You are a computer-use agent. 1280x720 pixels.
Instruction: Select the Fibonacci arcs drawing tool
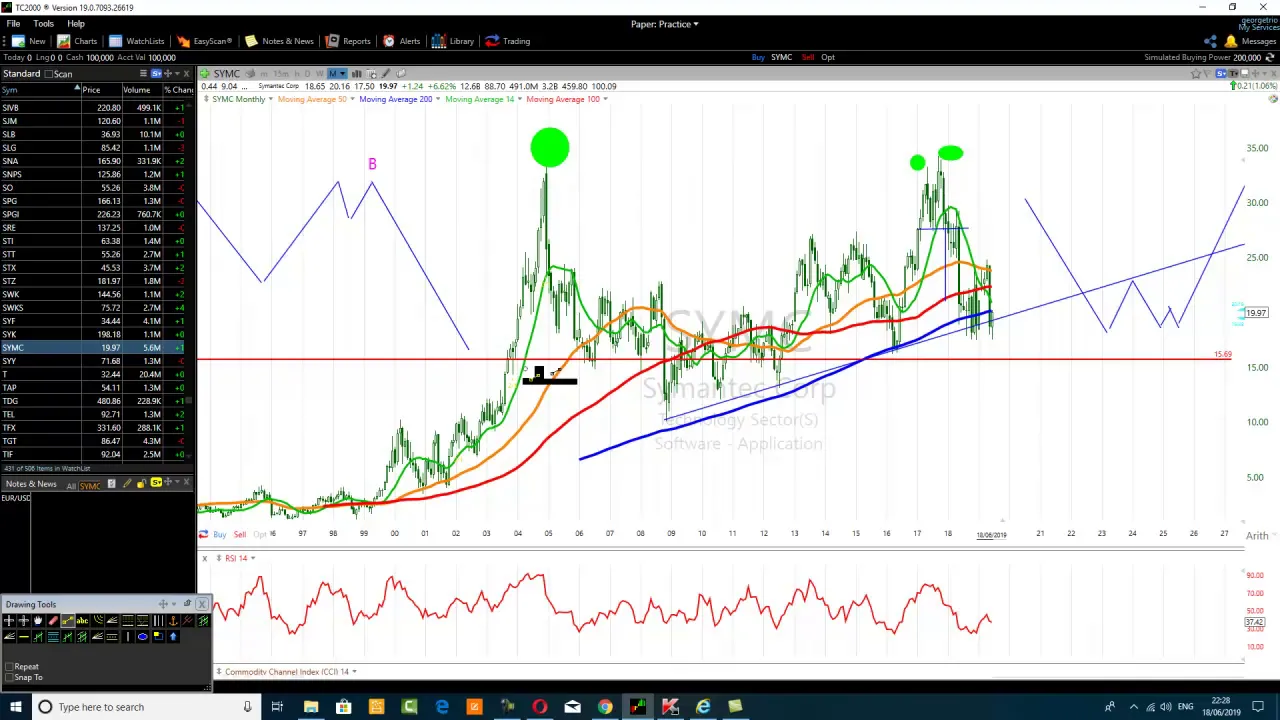97,621
